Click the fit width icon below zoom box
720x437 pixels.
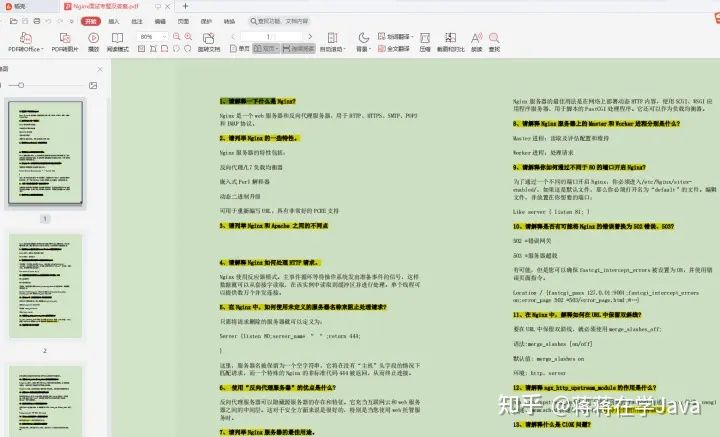click(x=153, y=49)
